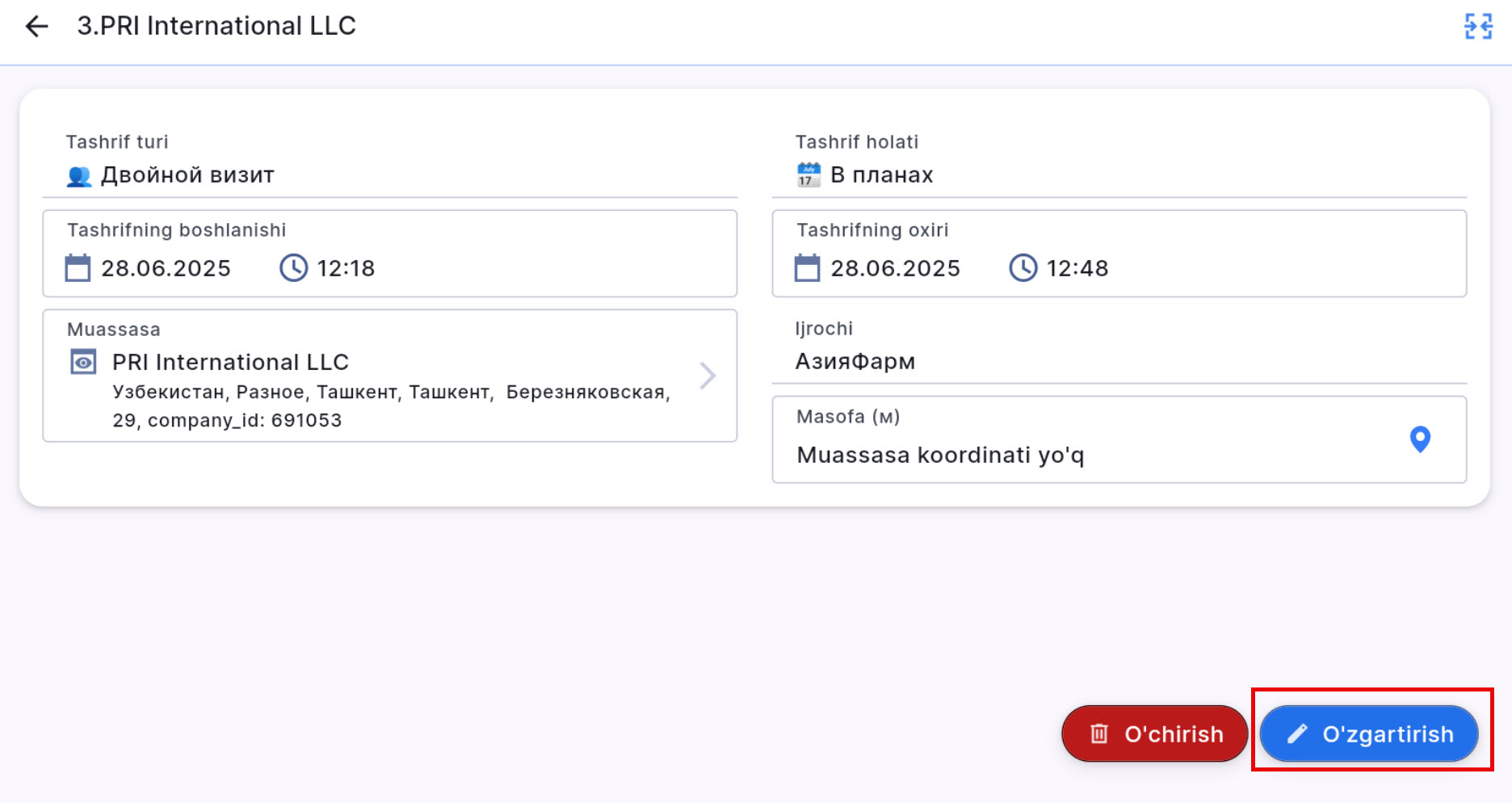Click the calendar icon beside В планах

coord(808,175)
